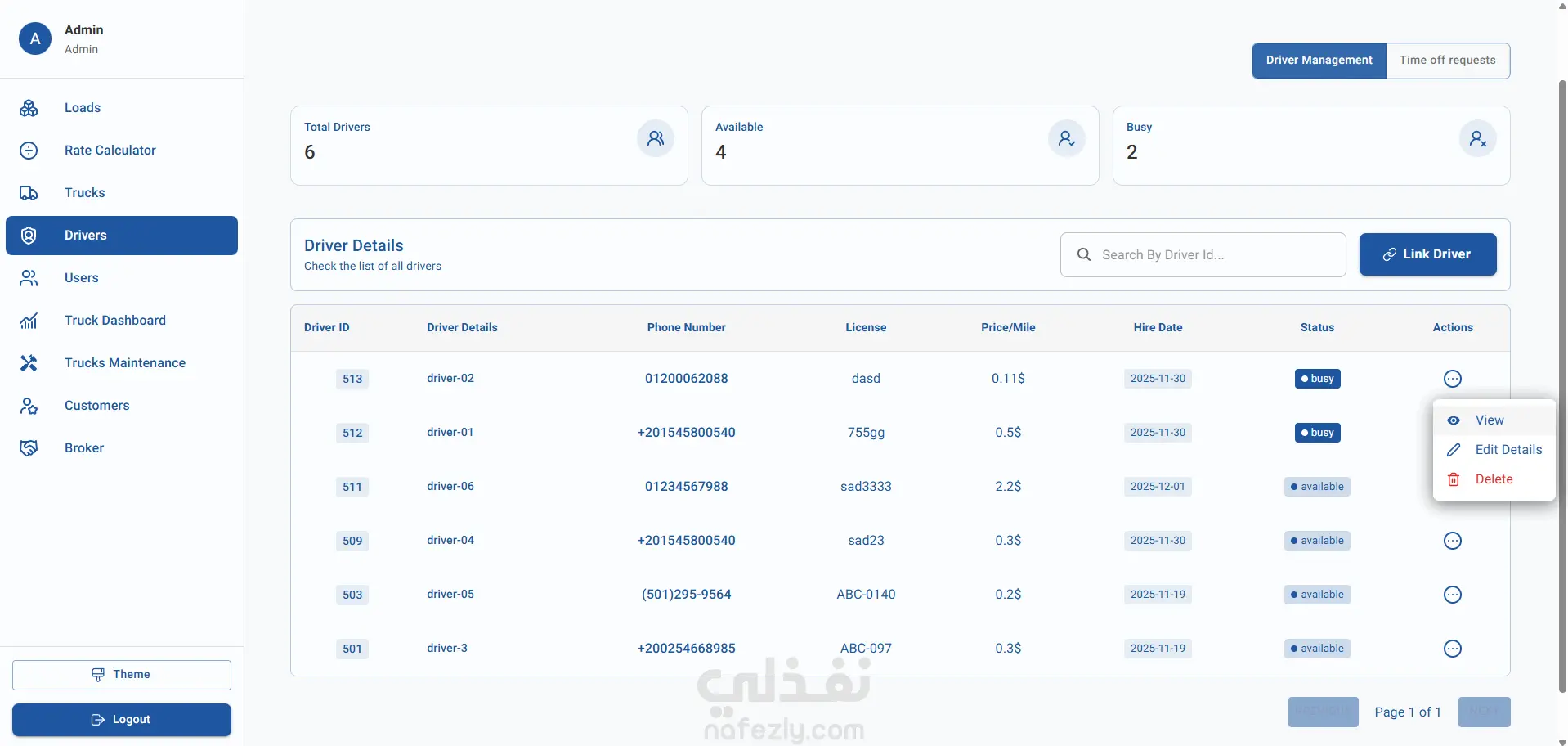Click the Total Drivers card icon
This screenshot has height=746, width=1568.
coord(656,138)
